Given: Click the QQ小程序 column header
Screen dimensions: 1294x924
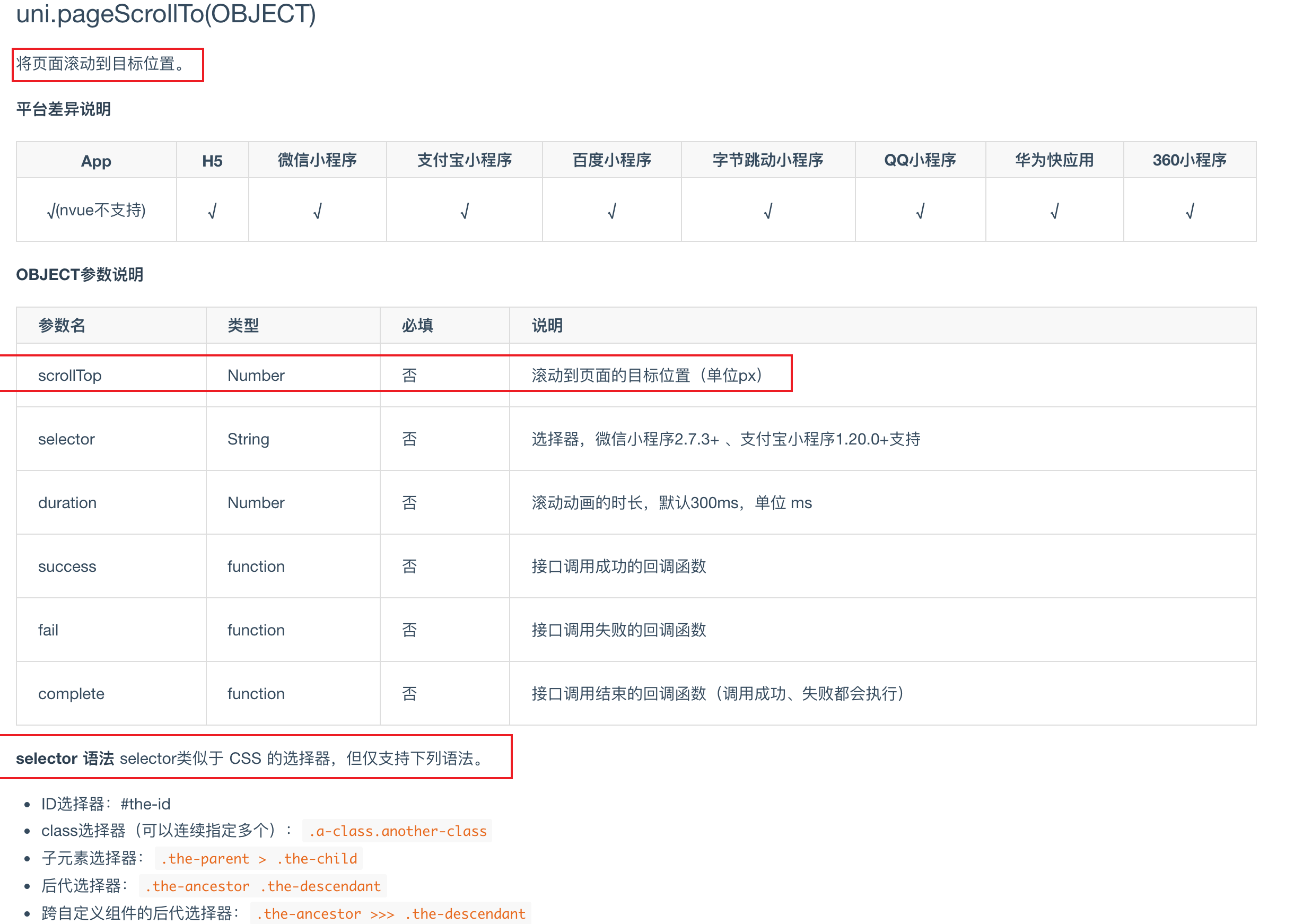Looking at the screenshot, I should tap(920, 160).
